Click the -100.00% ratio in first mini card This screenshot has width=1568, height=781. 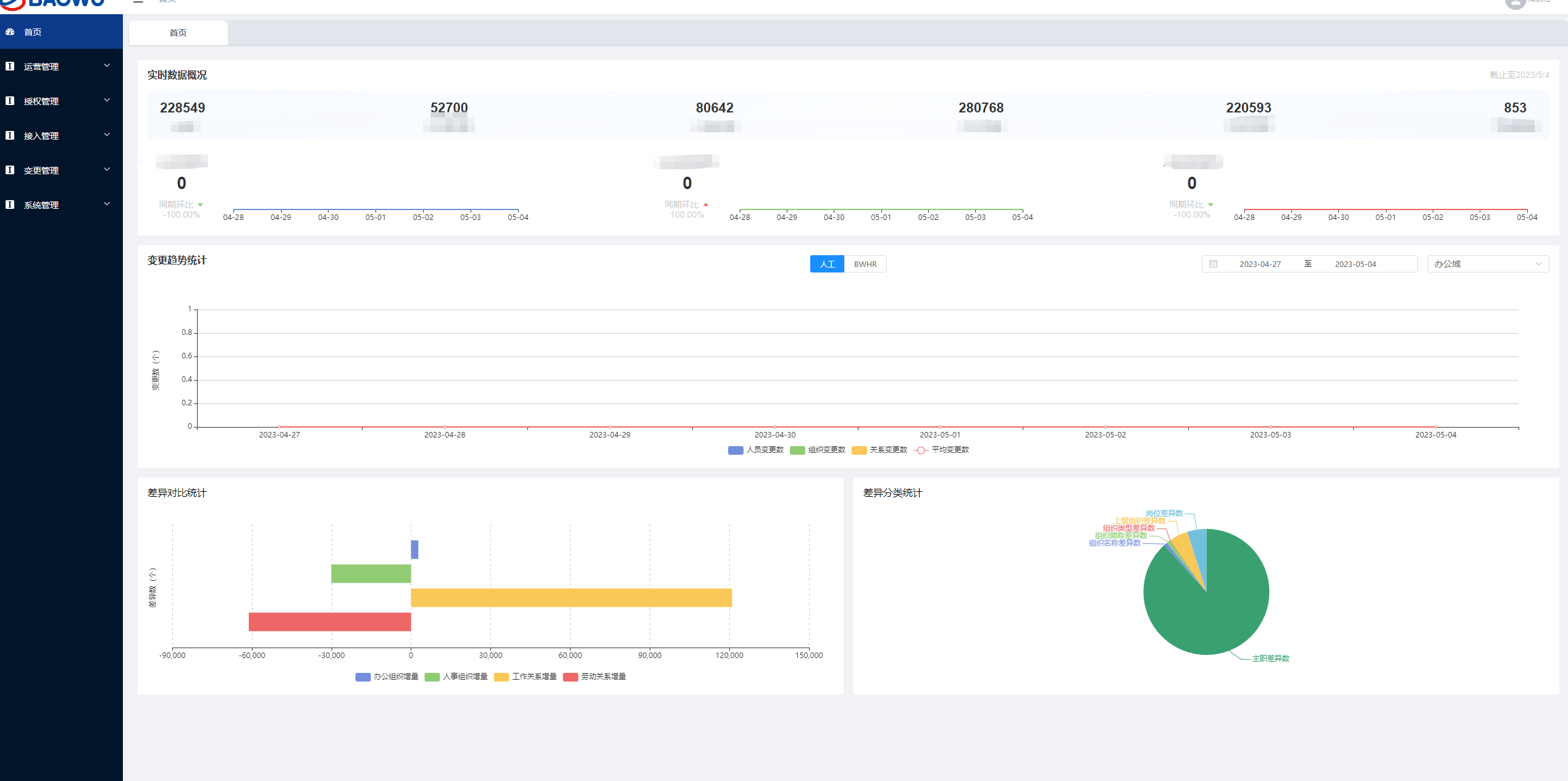(182, 215)
